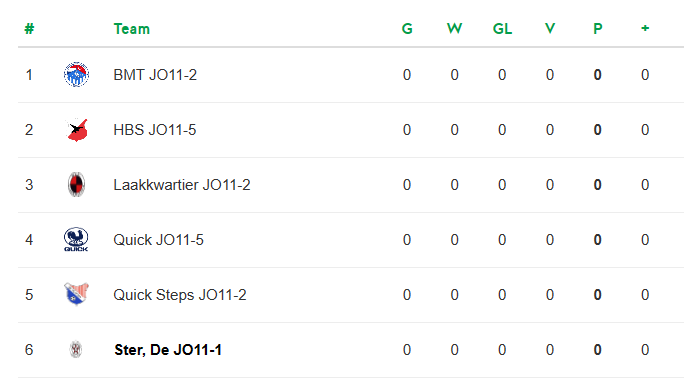Sort by G column header
Image resolution: width=684 pixels, height=378 pixels.
click(x=407, y=29)
